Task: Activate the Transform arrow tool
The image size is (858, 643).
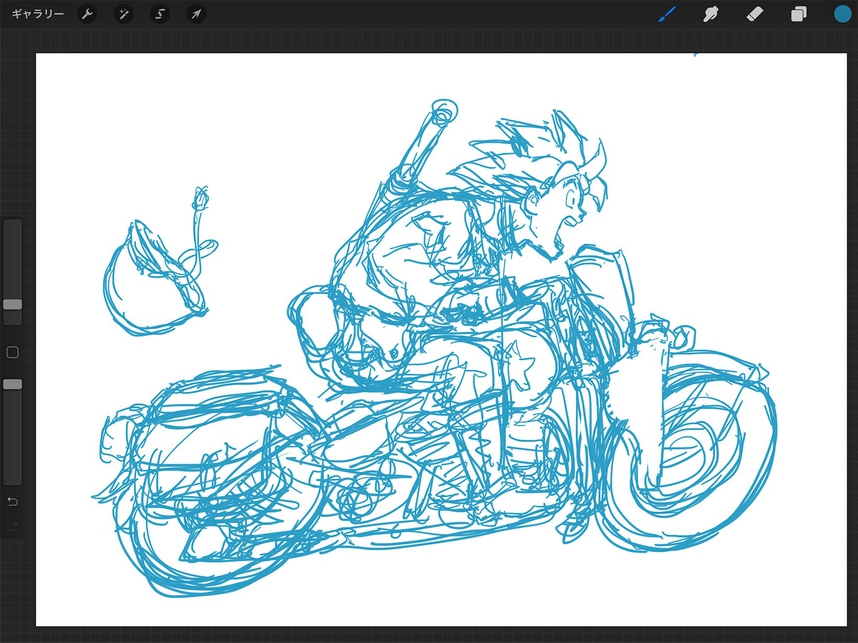Action: 196,14
